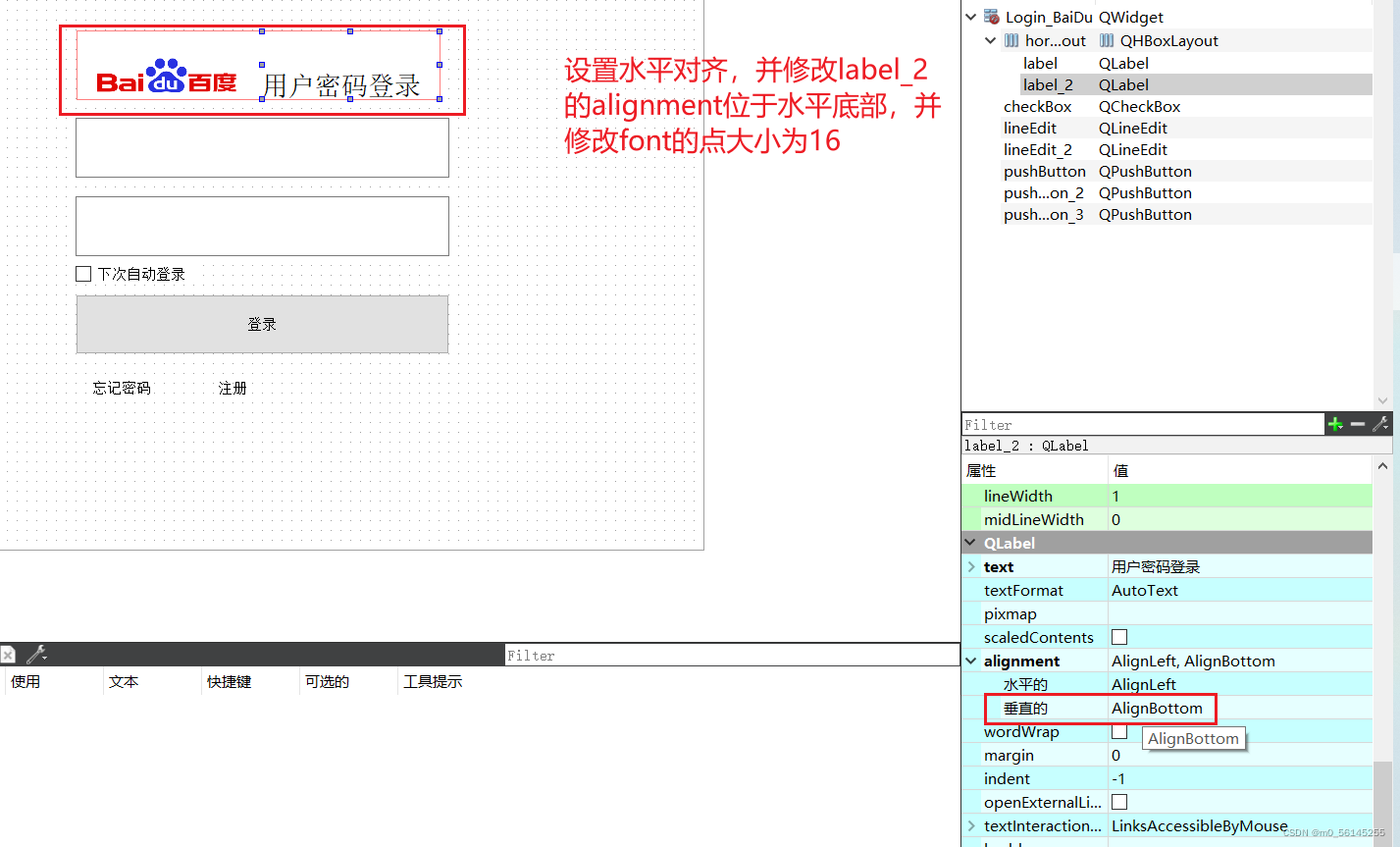Viewport: 1400px width, 847px height.
Task: Select the textFormat AutoText row
Action: pos(1167,590)
